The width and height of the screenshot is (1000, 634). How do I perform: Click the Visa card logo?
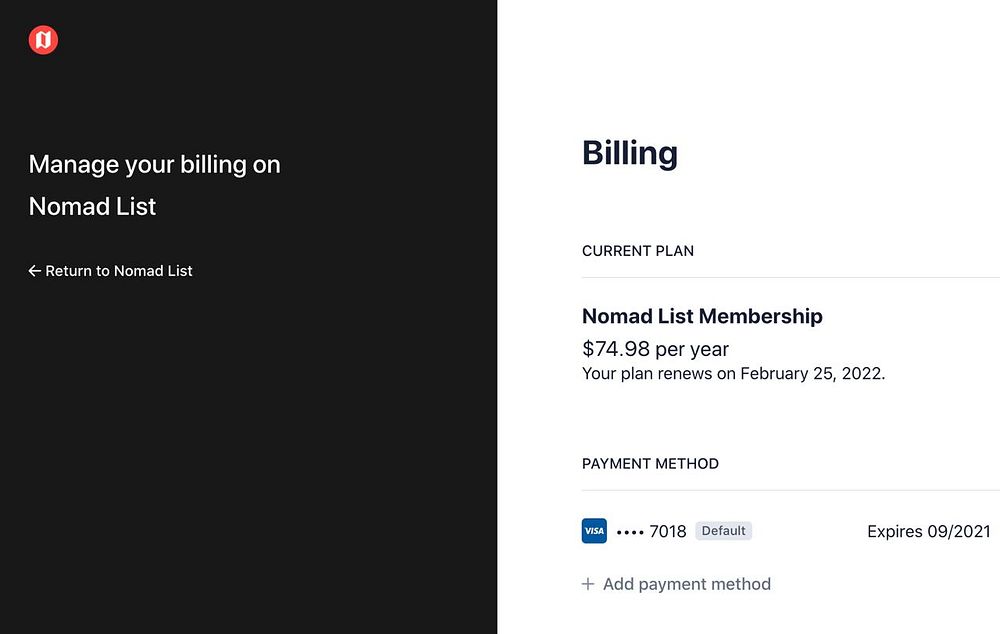coord(594,531)
